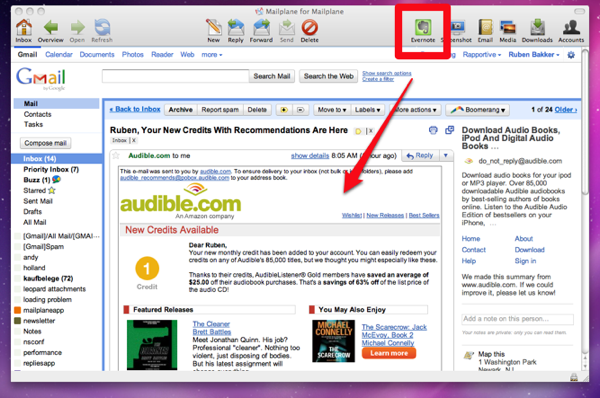Image resolution: width=600 pixels, height=398 pixels.
Task: Open the Move to dropdown
Action: (332, 110)
